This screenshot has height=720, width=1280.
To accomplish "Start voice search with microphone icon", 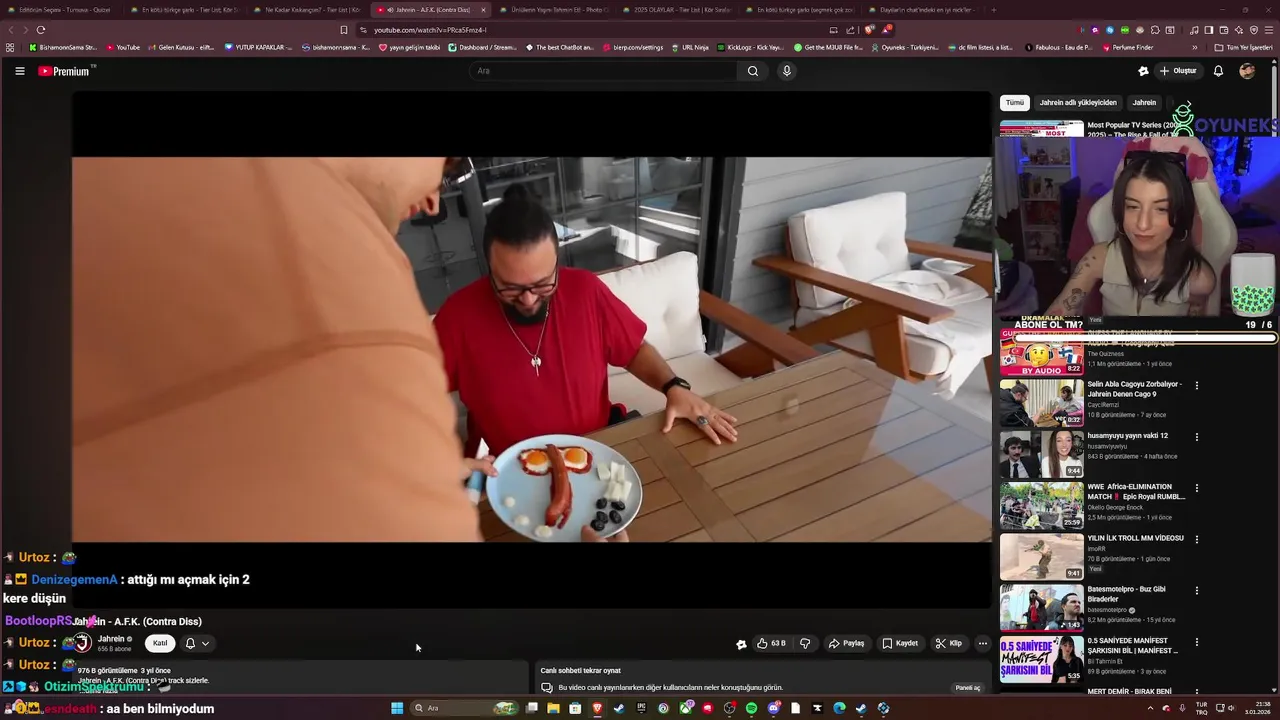I will (787, 71).
